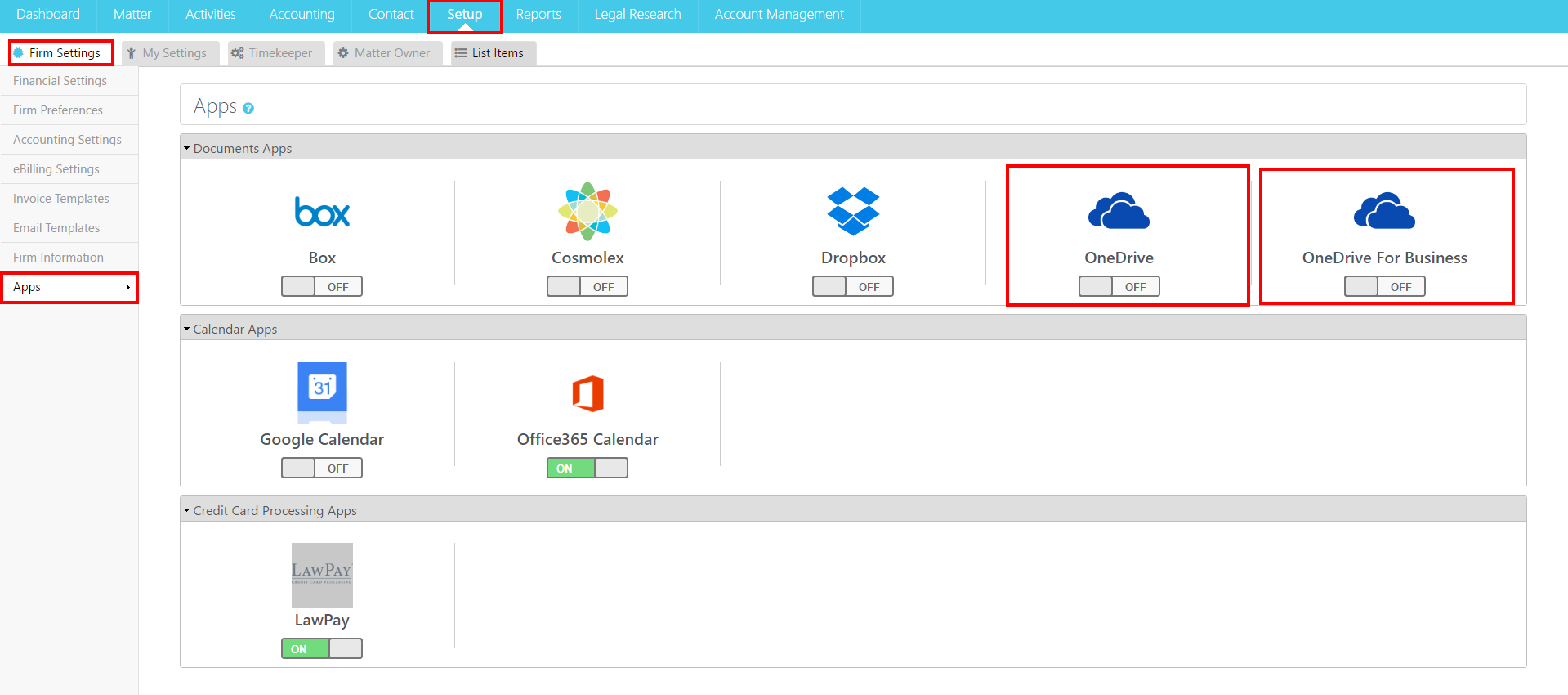The image size is (1568, 695).
Task: Open Financial Settings in sidebar
Action: coord(69,81)
